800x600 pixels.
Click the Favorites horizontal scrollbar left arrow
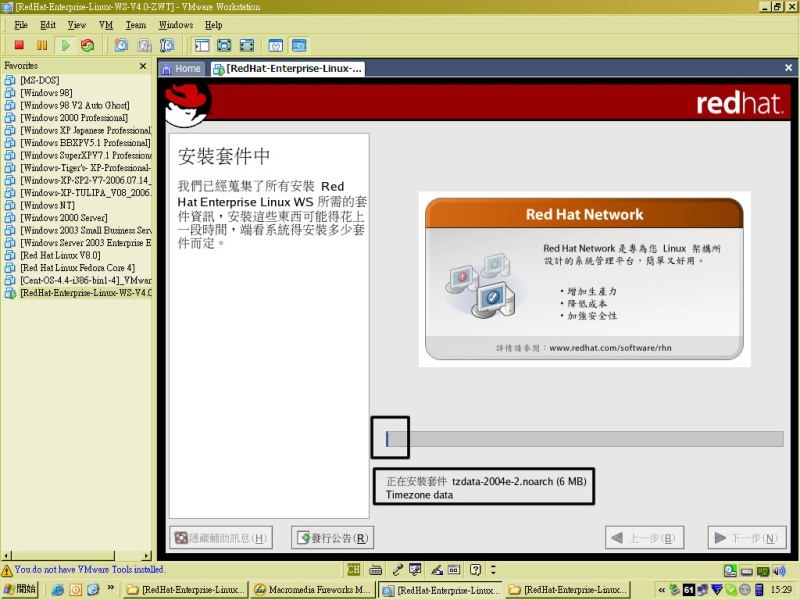click(x=6, y=556)
